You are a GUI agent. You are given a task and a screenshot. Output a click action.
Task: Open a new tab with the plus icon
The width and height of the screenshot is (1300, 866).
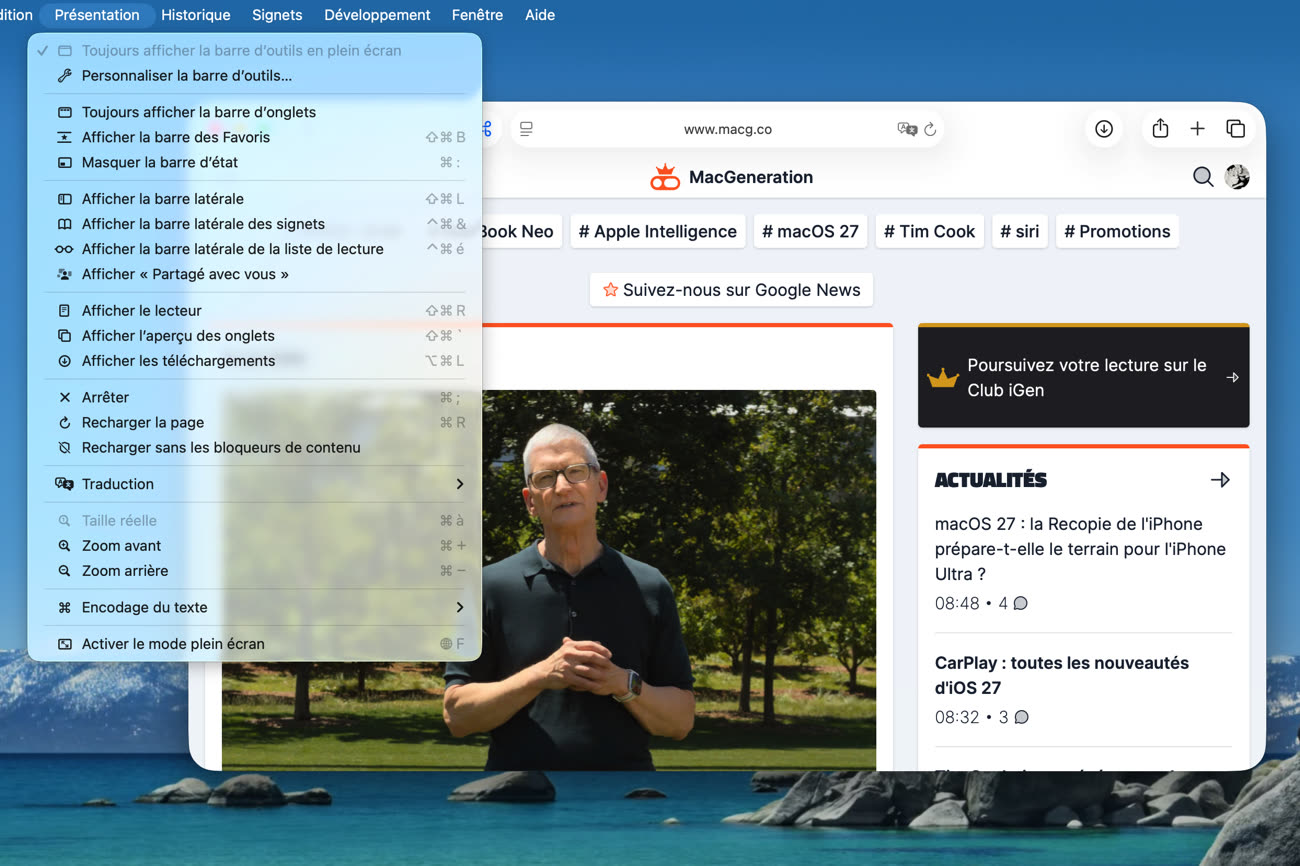pyautogui.click(x=1197, y=129)
